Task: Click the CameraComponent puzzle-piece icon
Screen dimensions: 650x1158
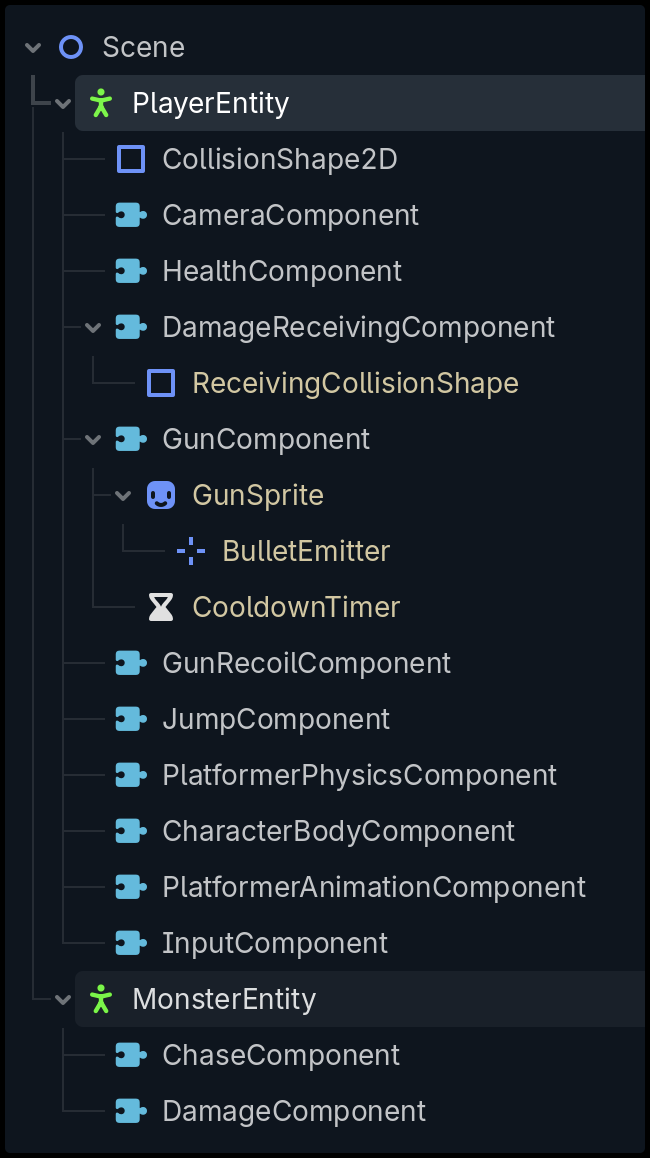Action: (131, 215)
